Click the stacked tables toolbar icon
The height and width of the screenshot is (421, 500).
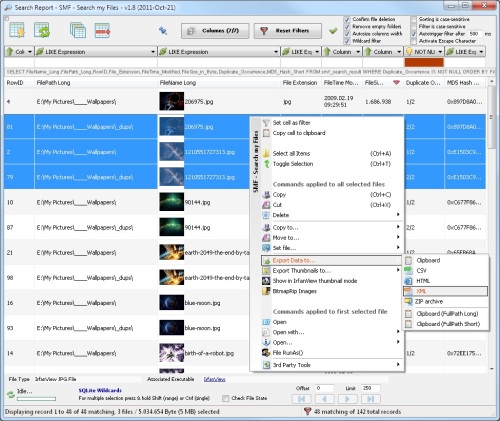click(78, 30)
